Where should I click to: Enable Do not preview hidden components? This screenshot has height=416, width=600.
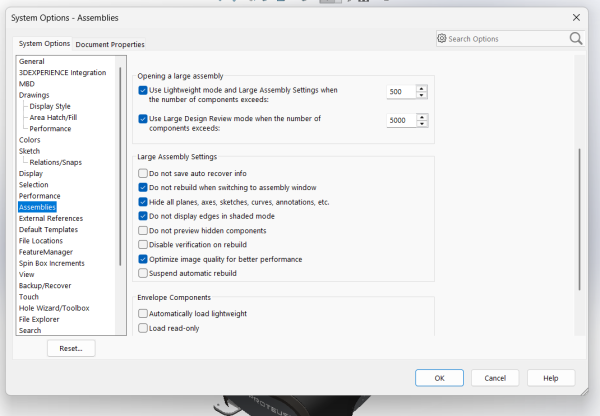click(x=143, y=230)
